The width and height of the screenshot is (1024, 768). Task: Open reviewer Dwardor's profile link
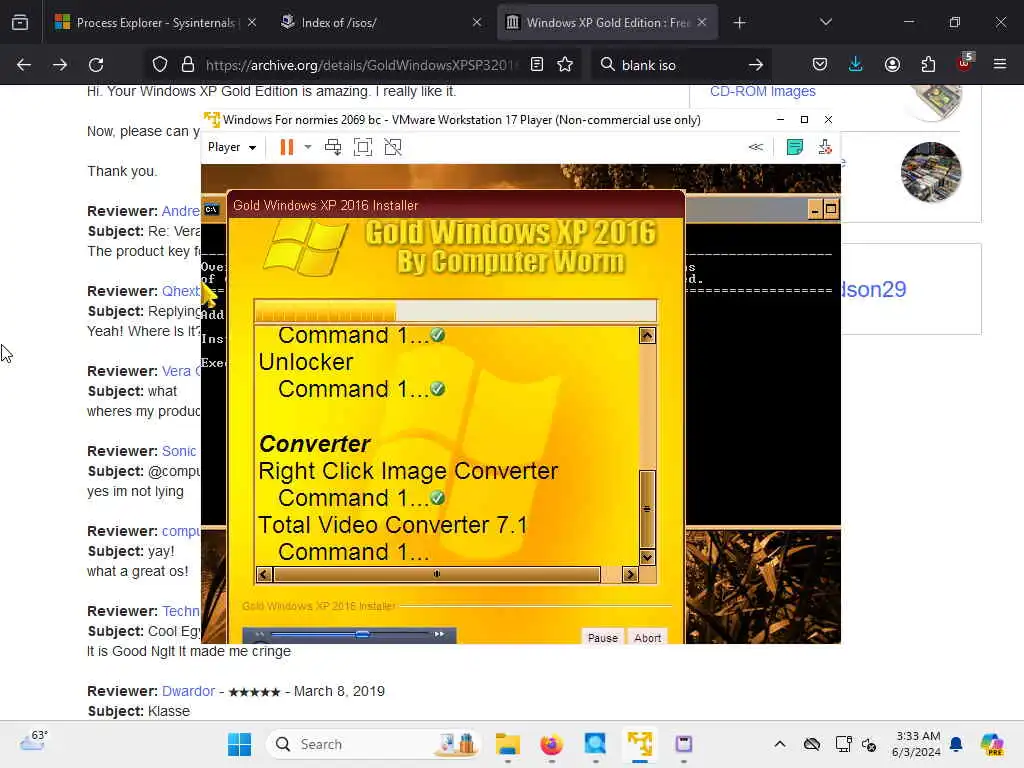tap(188, 691)
